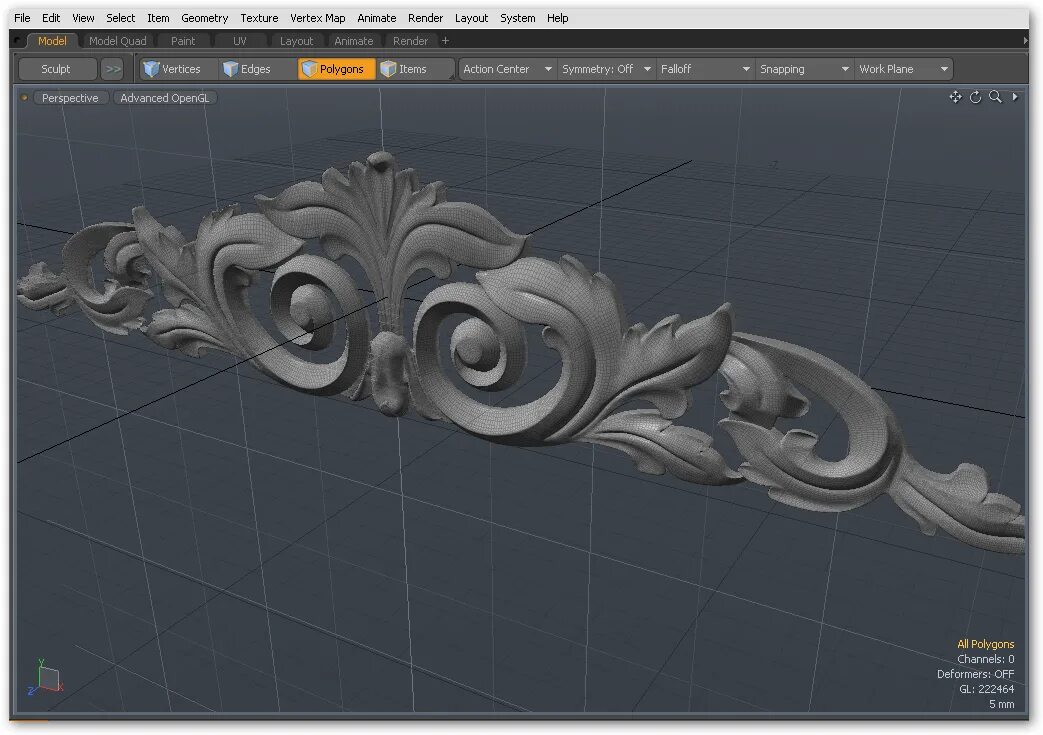Switch to the Paint tab
Image resolution: width=1043 pixels, height=735 pixels.
click(183, 40)
